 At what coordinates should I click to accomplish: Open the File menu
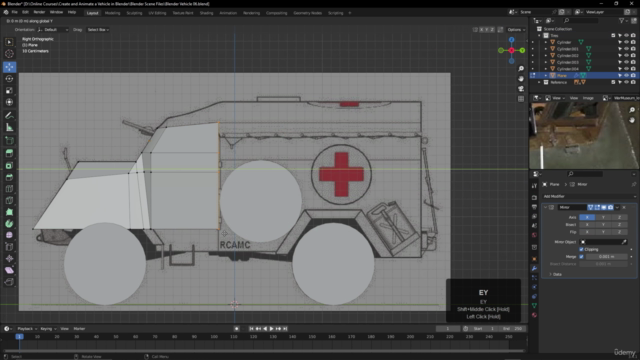coord(14,12)
